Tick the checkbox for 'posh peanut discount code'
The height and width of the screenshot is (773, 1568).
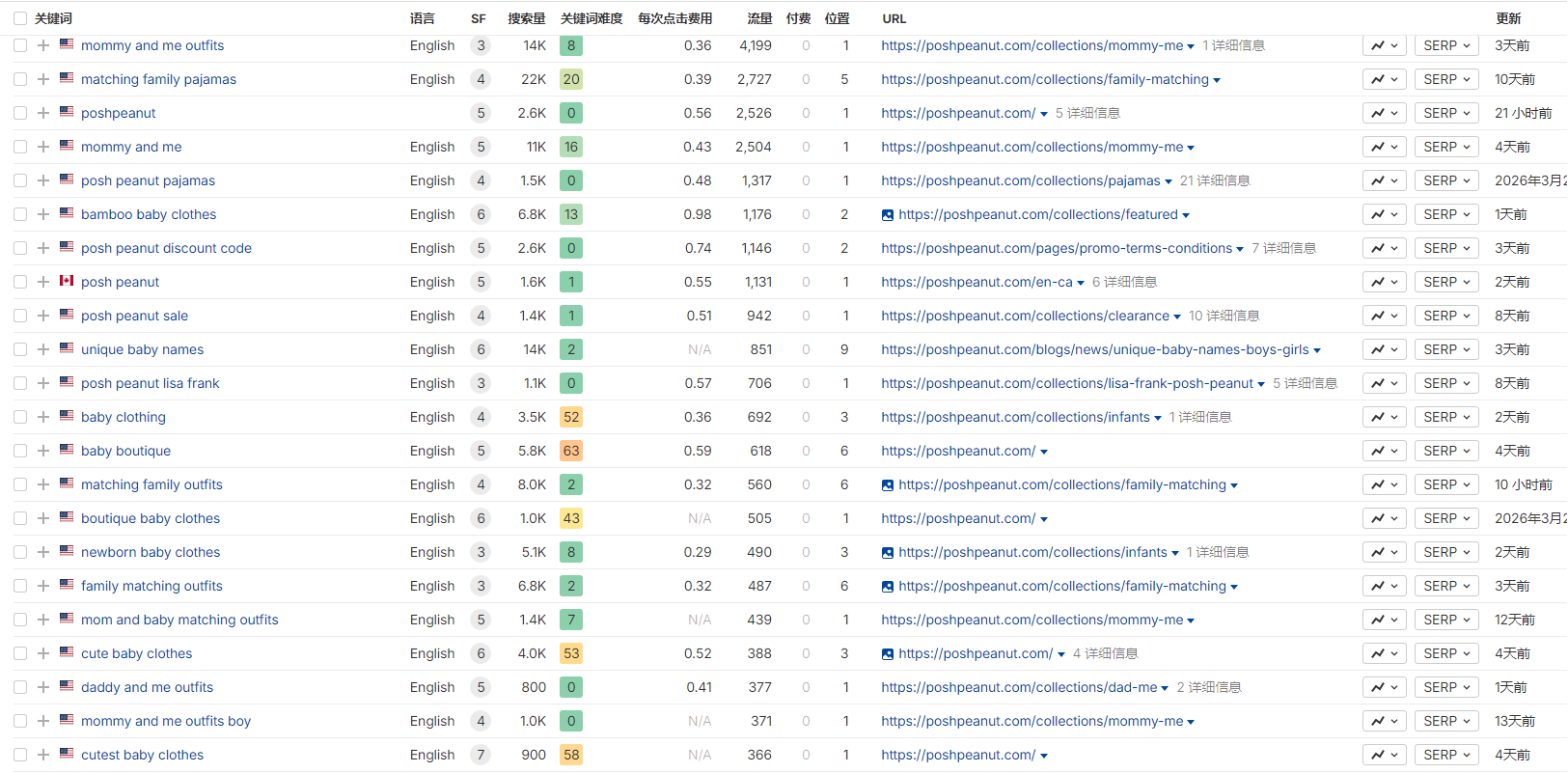tap(20, 248)
